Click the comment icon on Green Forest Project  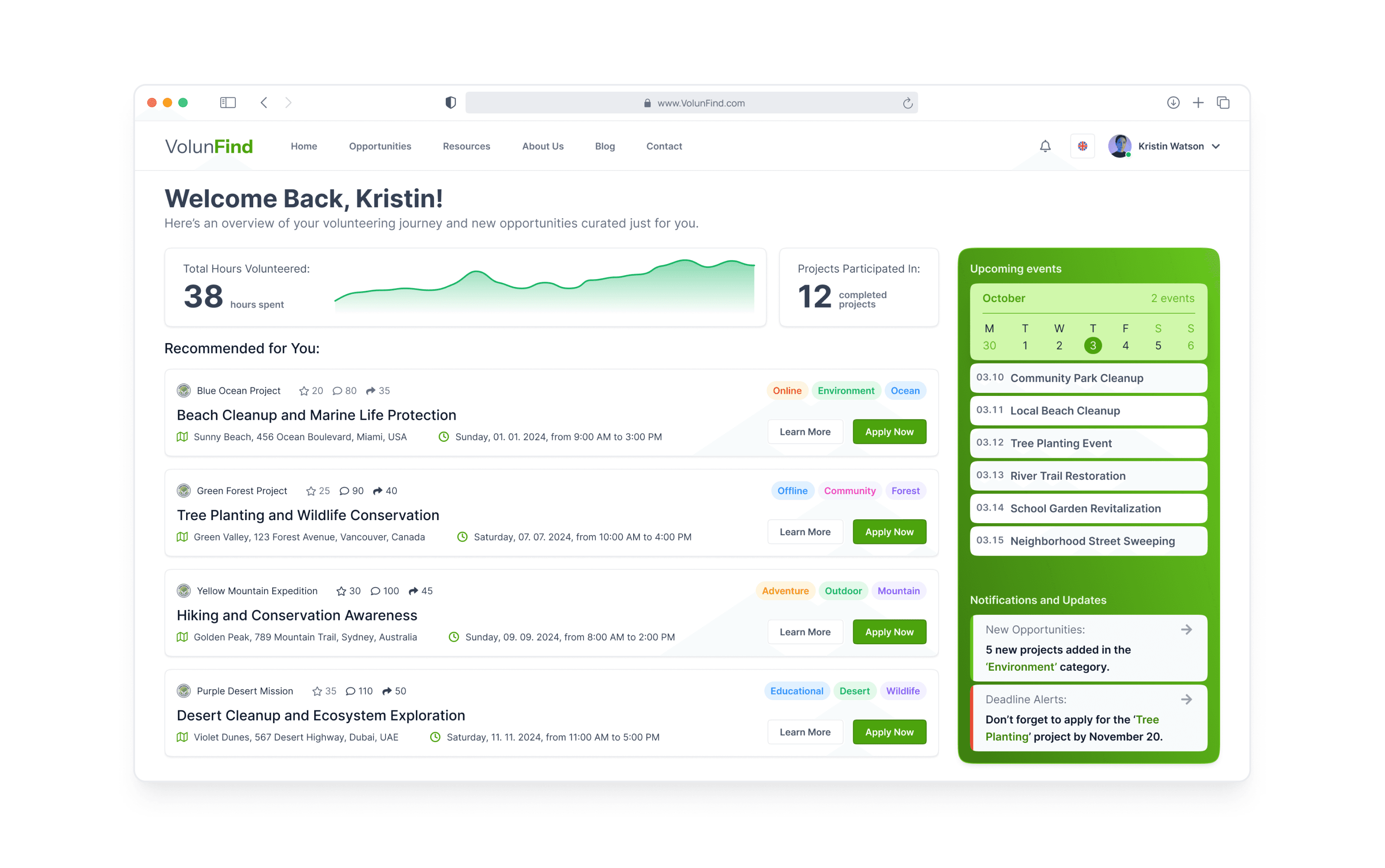(x=344, y=491)
